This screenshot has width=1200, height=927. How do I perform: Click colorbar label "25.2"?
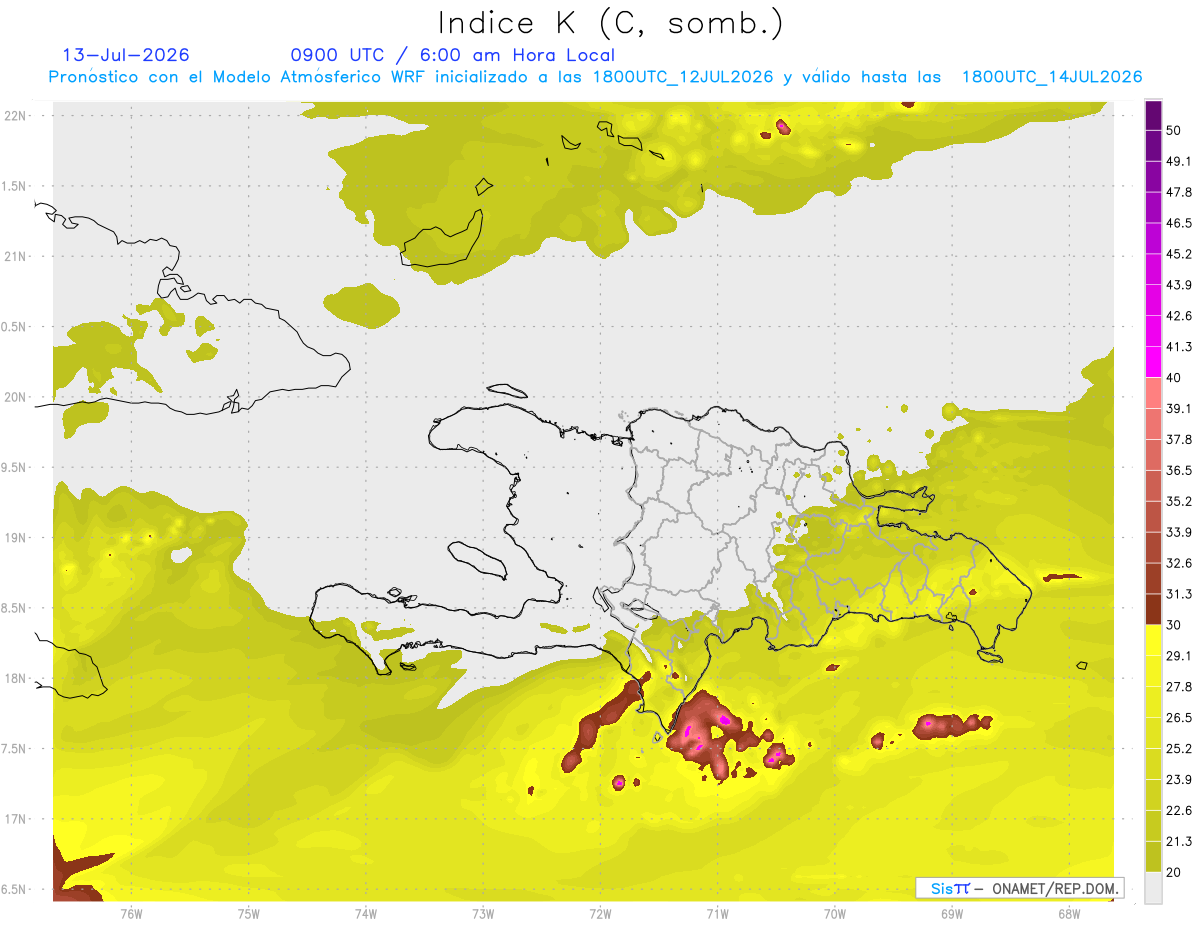(x=1179, y=749)
